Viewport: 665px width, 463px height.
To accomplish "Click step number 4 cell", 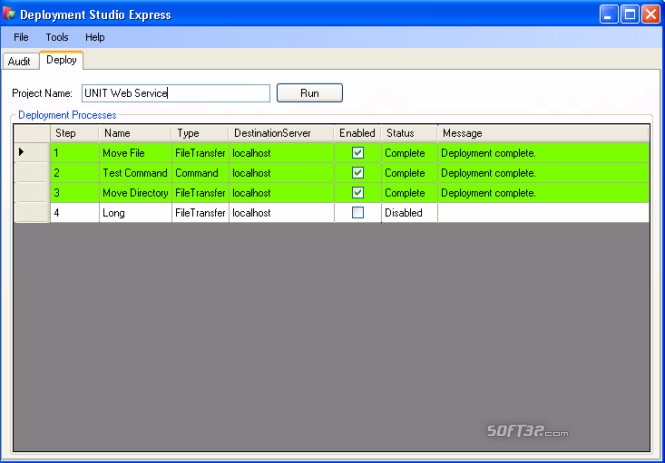I will point(75,212).
